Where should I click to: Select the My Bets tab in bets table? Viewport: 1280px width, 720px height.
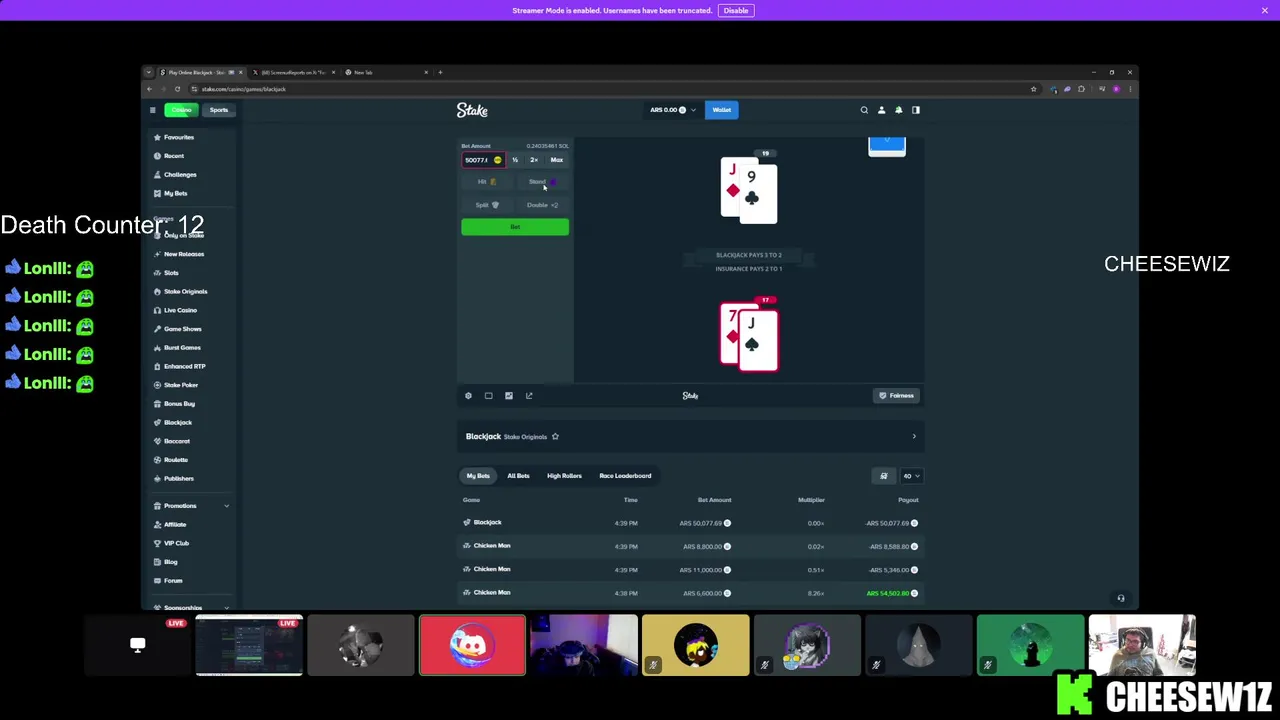click(478, 476)
